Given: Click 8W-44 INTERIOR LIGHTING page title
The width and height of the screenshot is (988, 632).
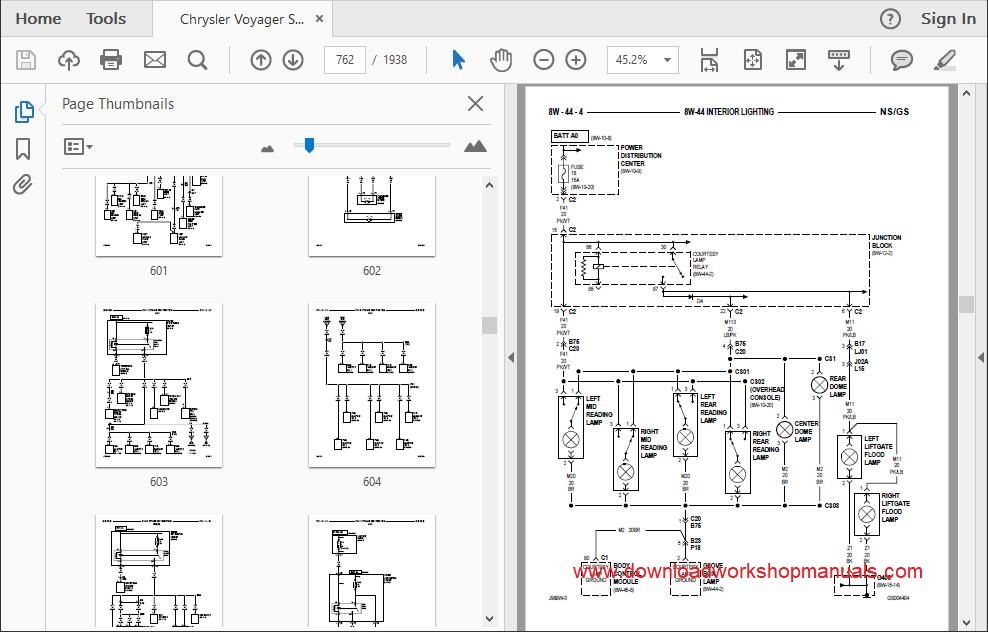Looking at the screenshot, I should (729, 112).
